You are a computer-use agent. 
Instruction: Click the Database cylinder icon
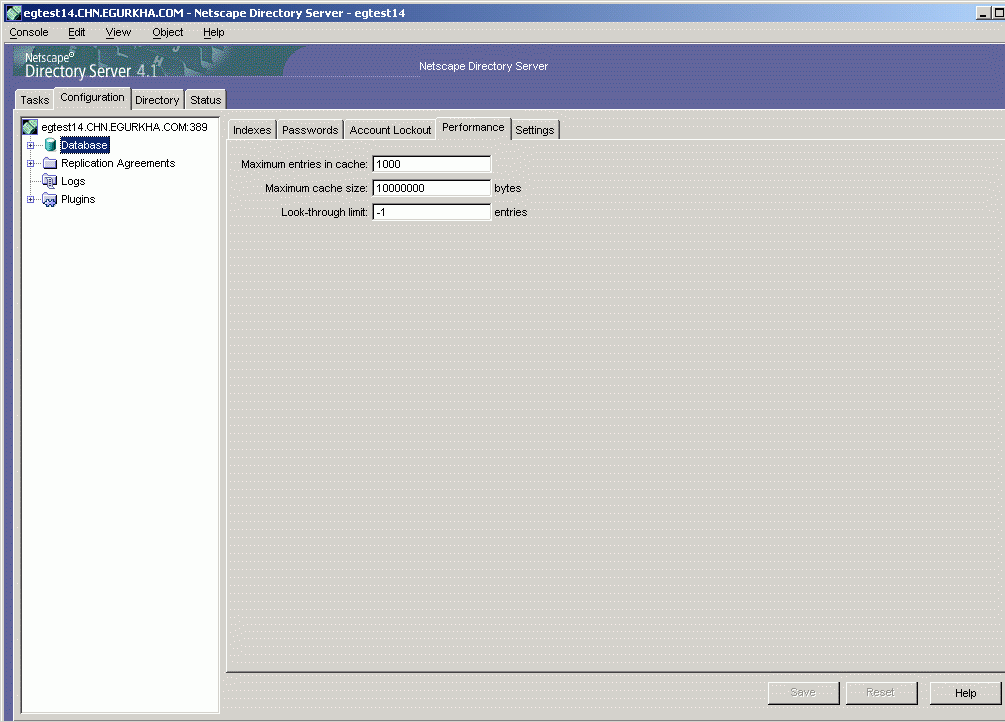pos(51,145)
